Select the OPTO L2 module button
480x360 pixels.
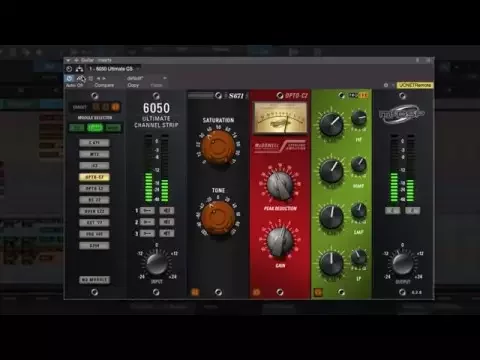coord(94,188)
